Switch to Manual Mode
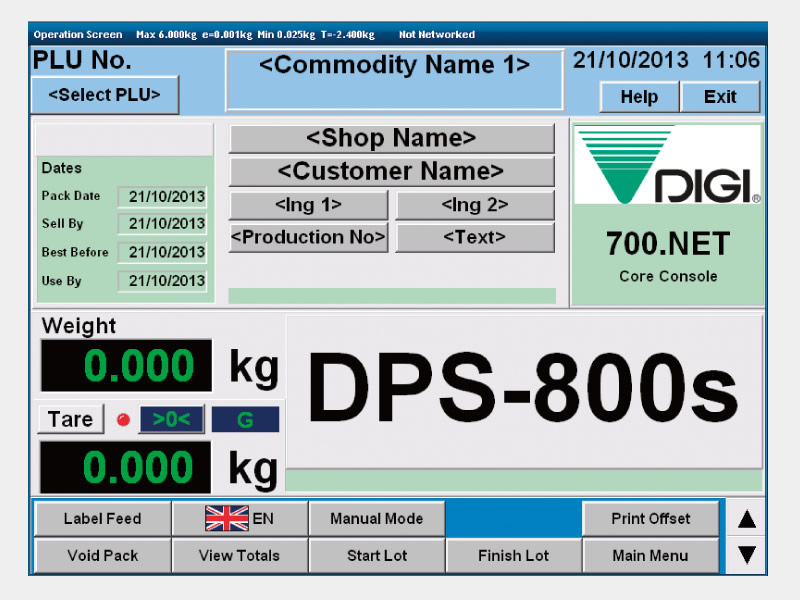This screenshot has height=600, width=800. (x=377, y=519)
